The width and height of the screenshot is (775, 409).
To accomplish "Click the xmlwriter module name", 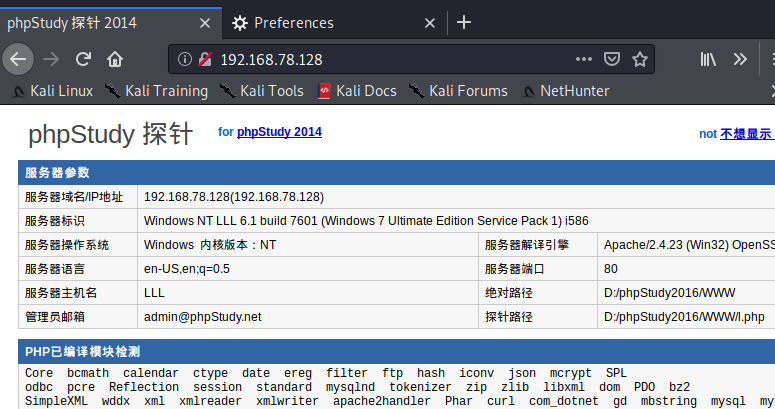I will 287,401.
